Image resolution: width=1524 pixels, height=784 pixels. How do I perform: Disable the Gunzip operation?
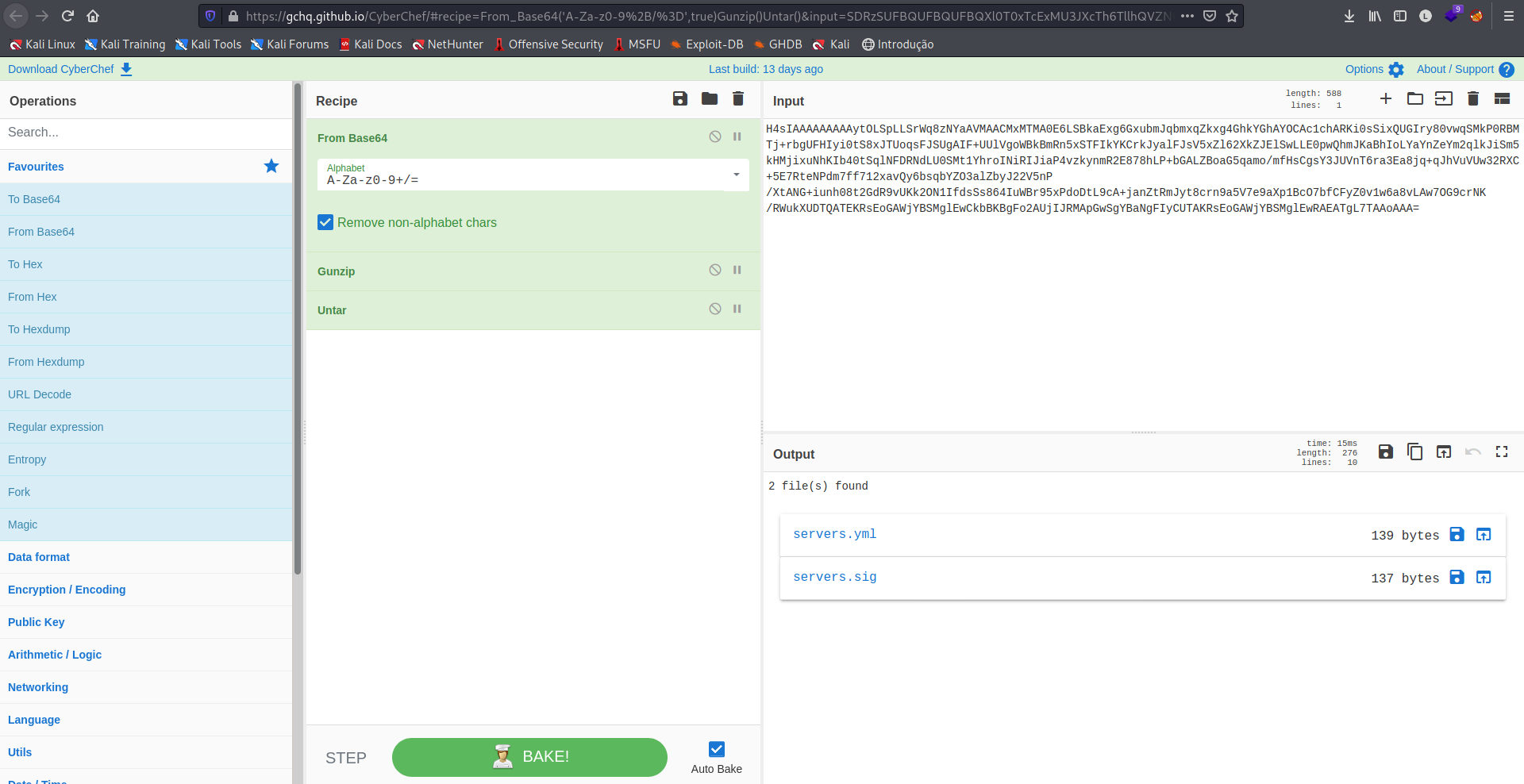(x=715, y=271)
